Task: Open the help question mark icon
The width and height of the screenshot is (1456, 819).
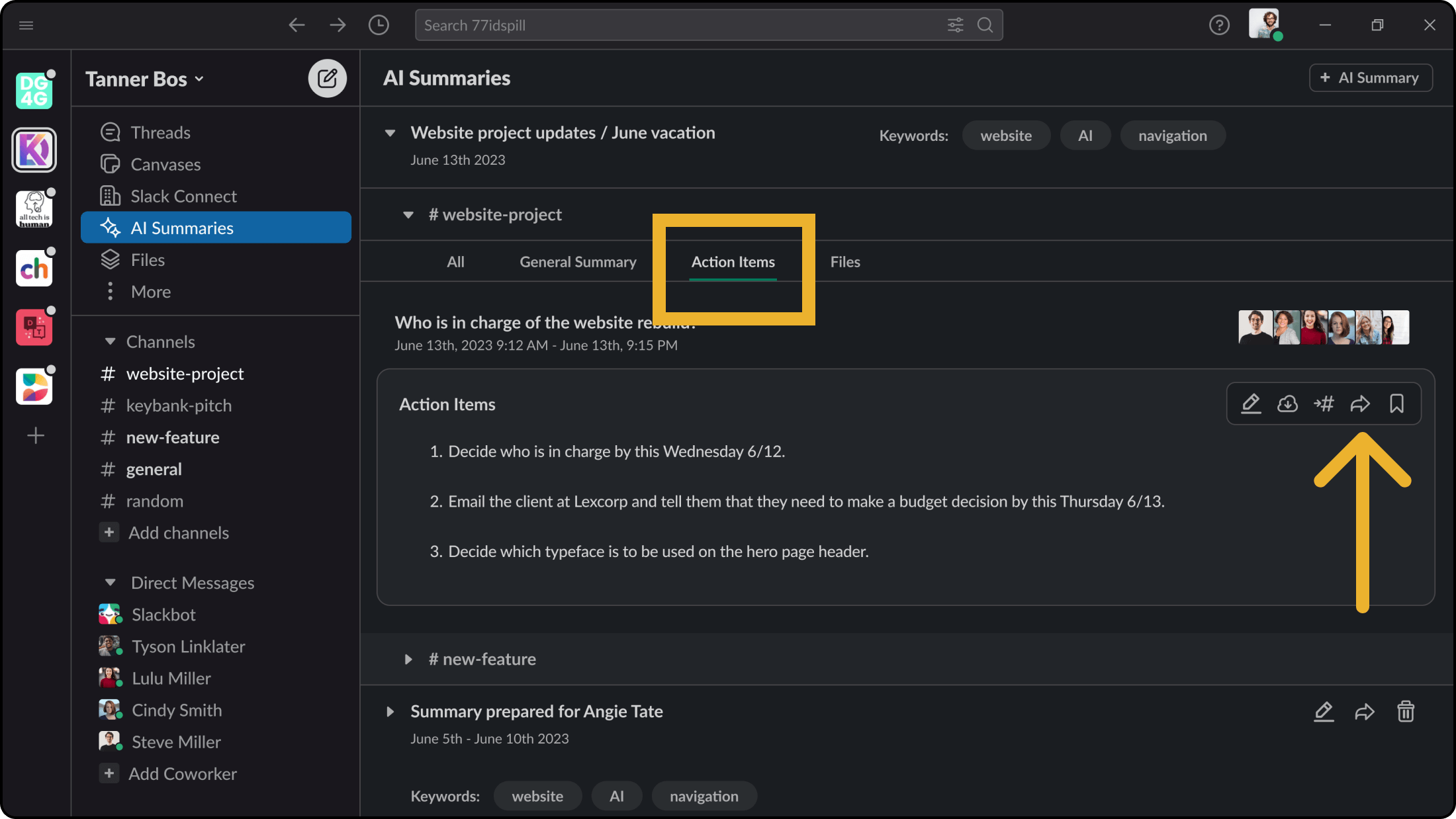Action: pyautogui.click(x=1219, y=25)
